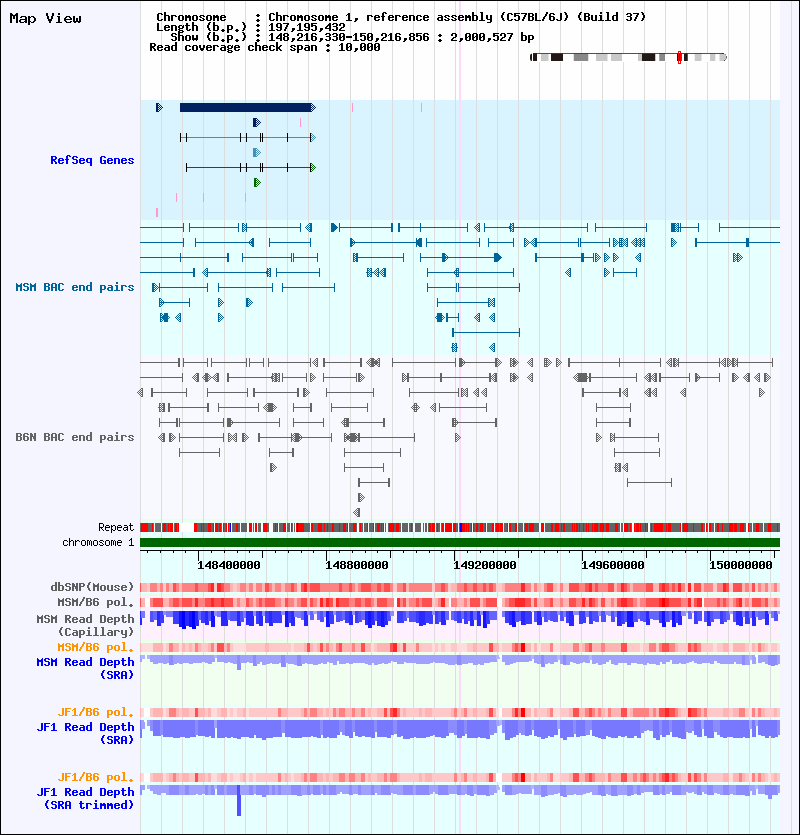Click the dbSNP(Mouse) density heat bar

pyautogui.click(x=460, y=587)
